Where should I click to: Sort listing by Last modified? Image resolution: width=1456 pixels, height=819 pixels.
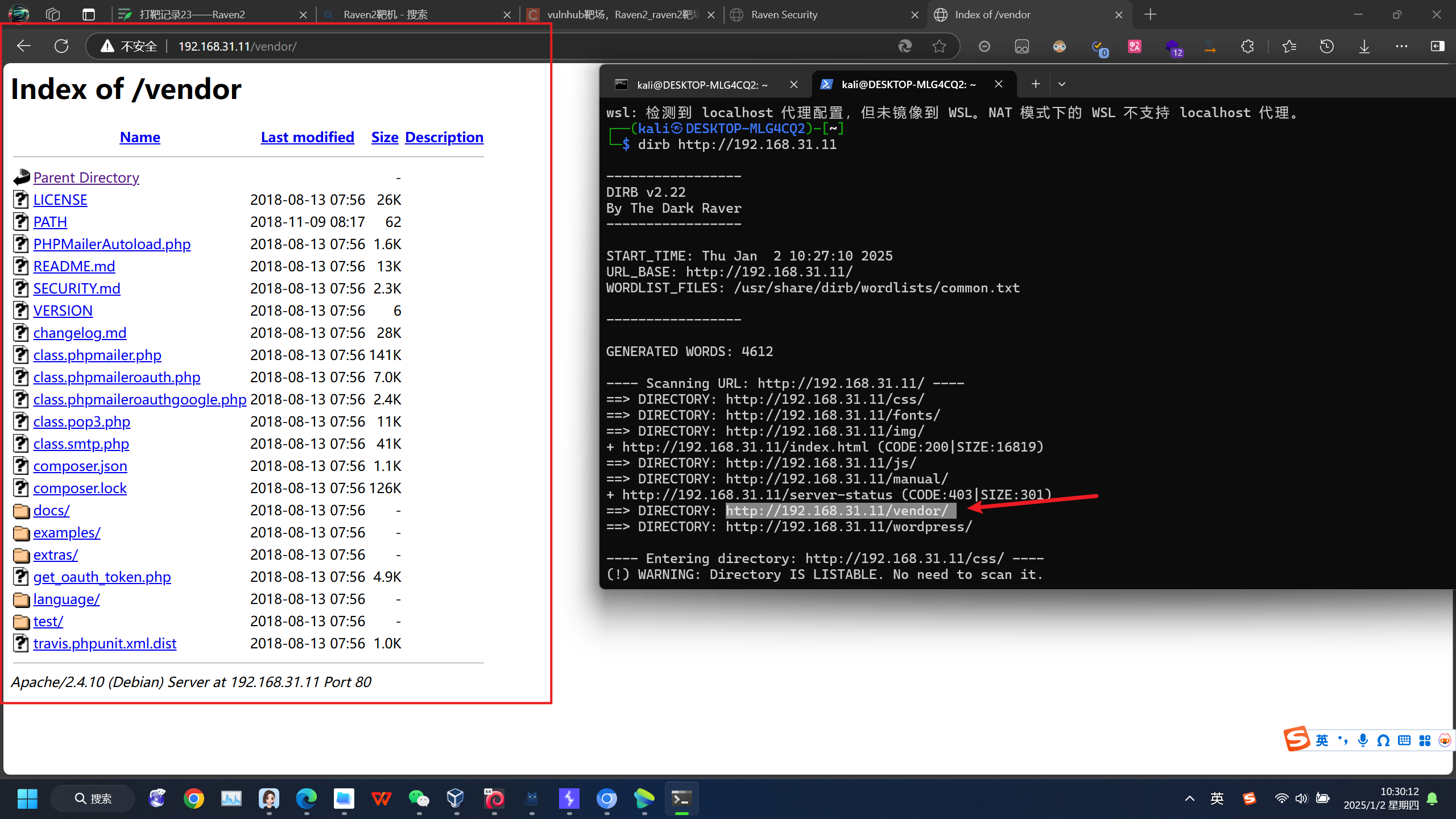pyautogui.click(x=307, y=137)
